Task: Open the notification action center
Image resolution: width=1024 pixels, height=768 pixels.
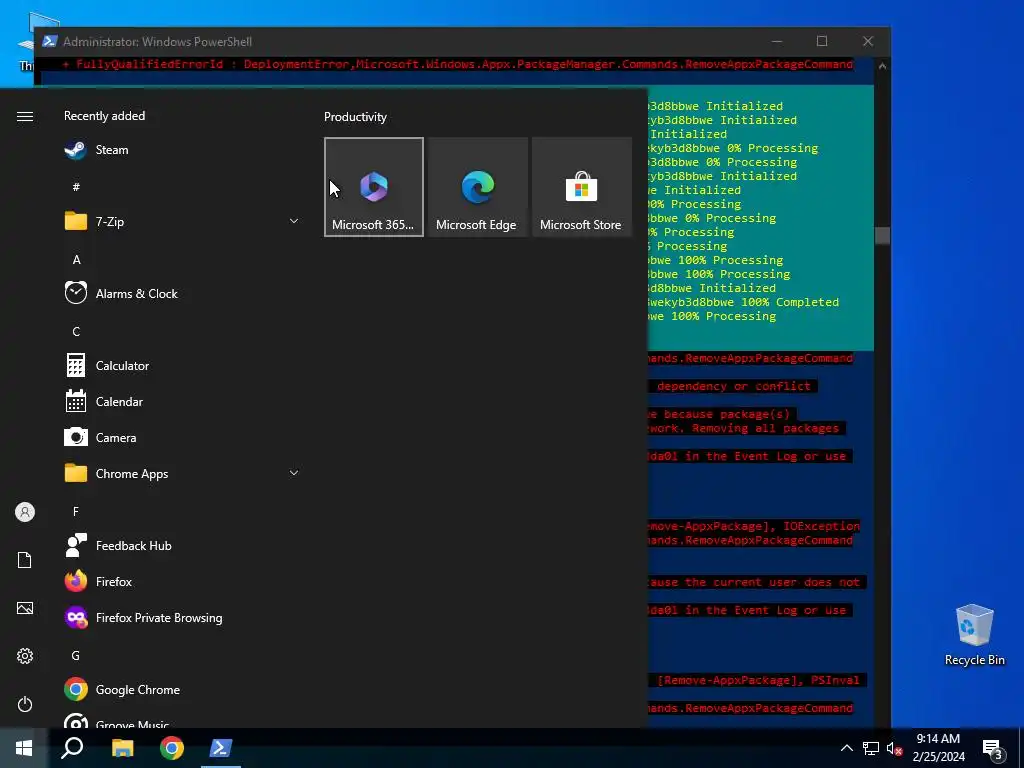Action: (x=993, y=749)
